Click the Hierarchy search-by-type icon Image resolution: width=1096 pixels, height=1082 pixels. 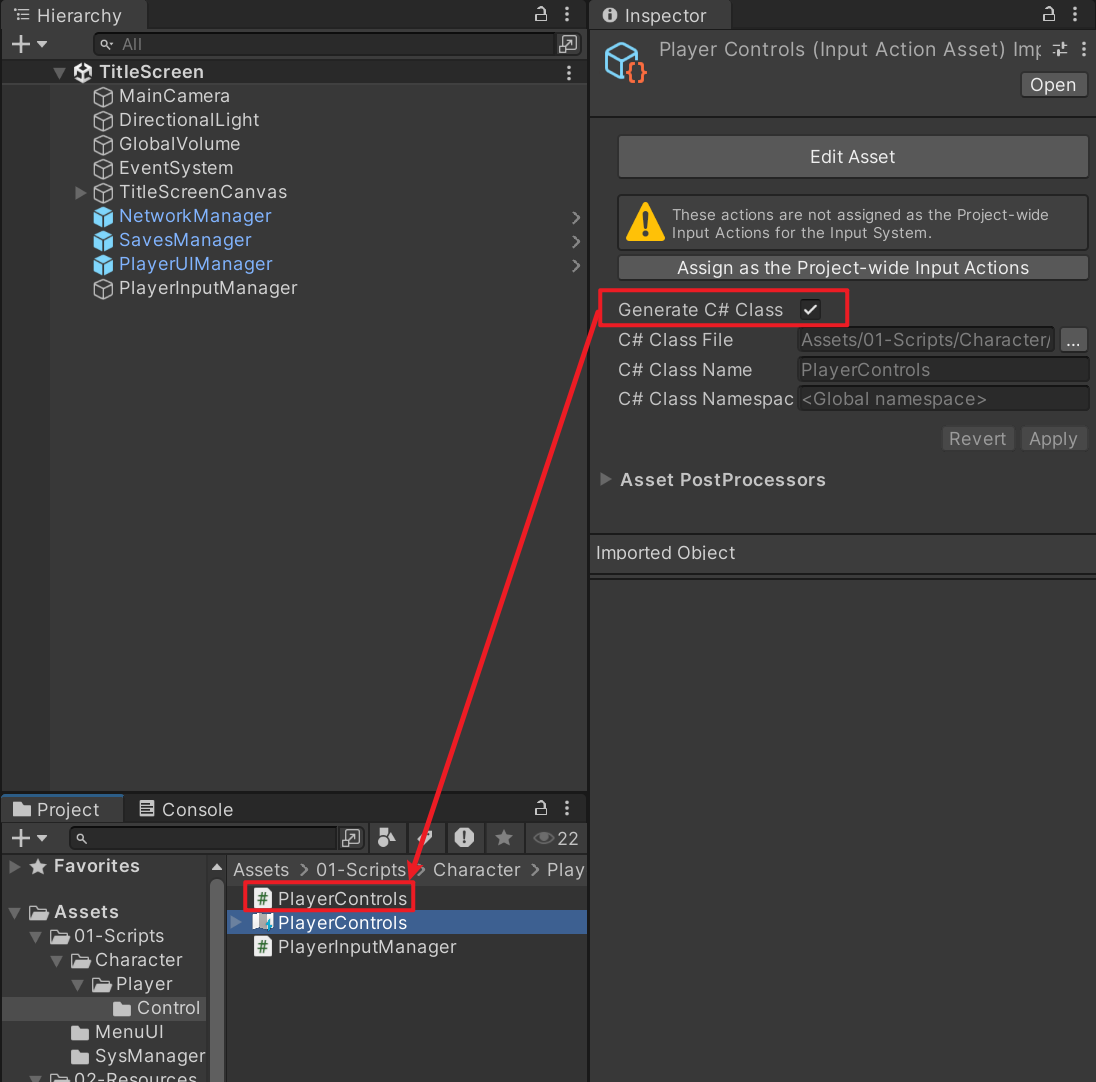[568, 44]
